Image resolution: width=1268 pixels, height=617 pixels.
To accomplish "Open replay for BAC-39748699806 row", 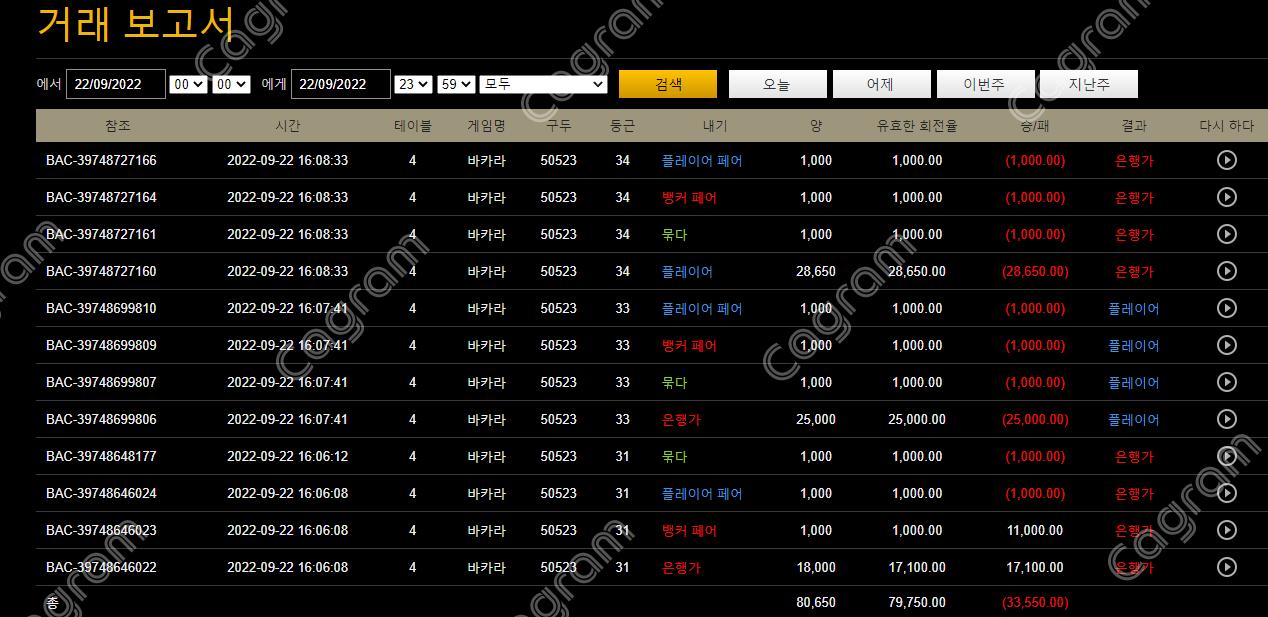I will (x=1227, y=419).
